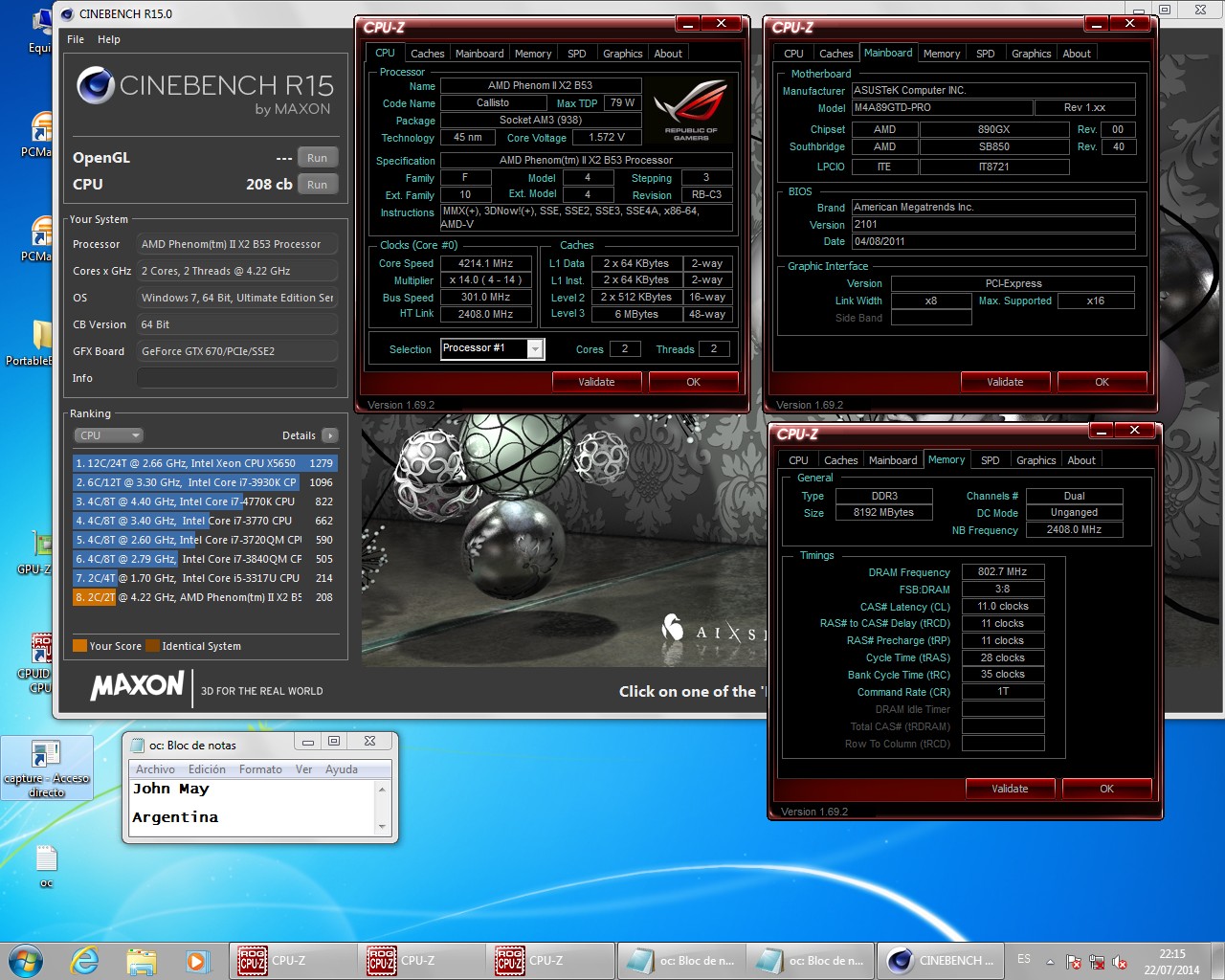Open Archivo menu in Bloc de notas
The height and width of the screenshot is (980, 1225).
(155, 769)
